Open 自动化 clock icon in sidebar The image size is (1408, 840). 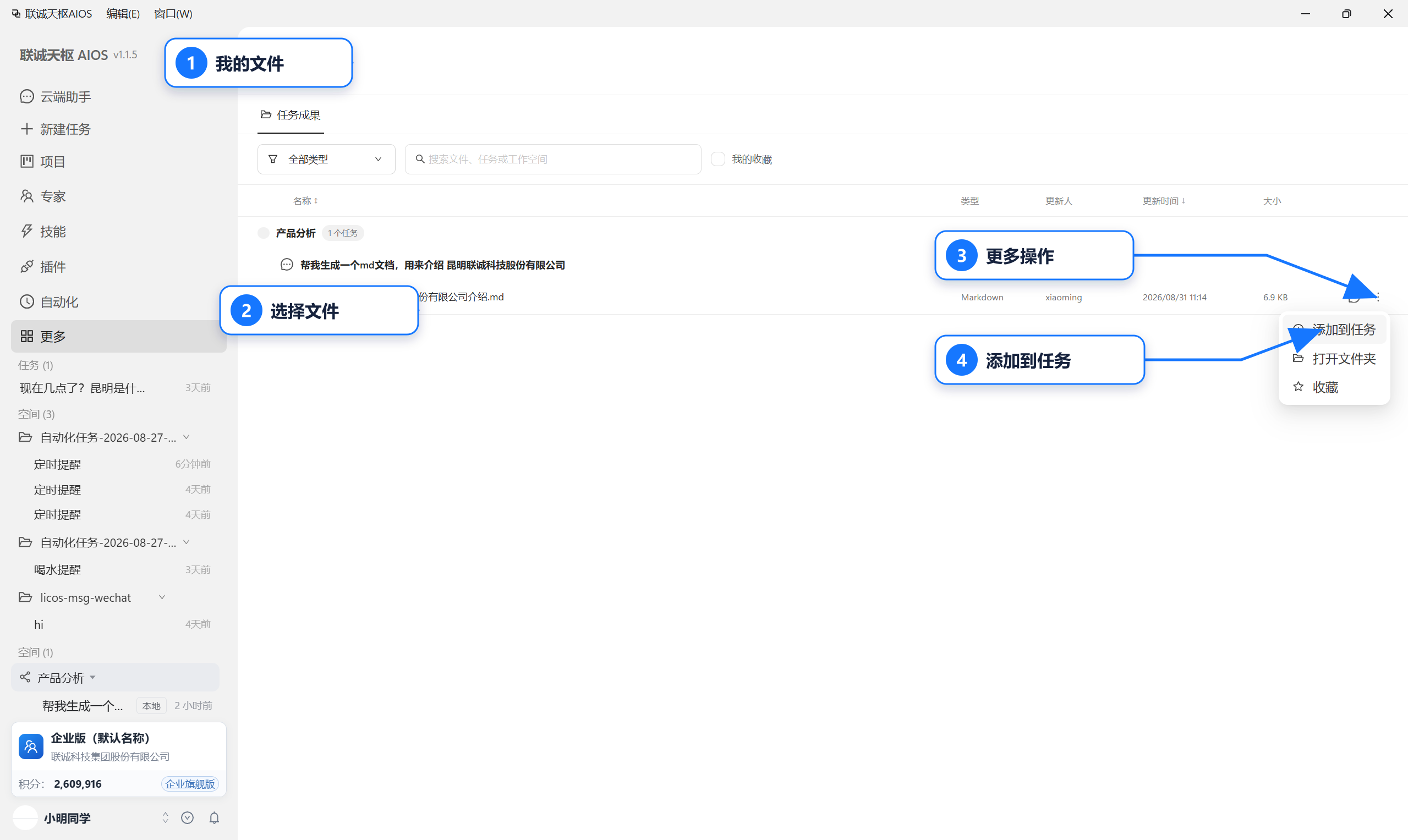[26, 301]
